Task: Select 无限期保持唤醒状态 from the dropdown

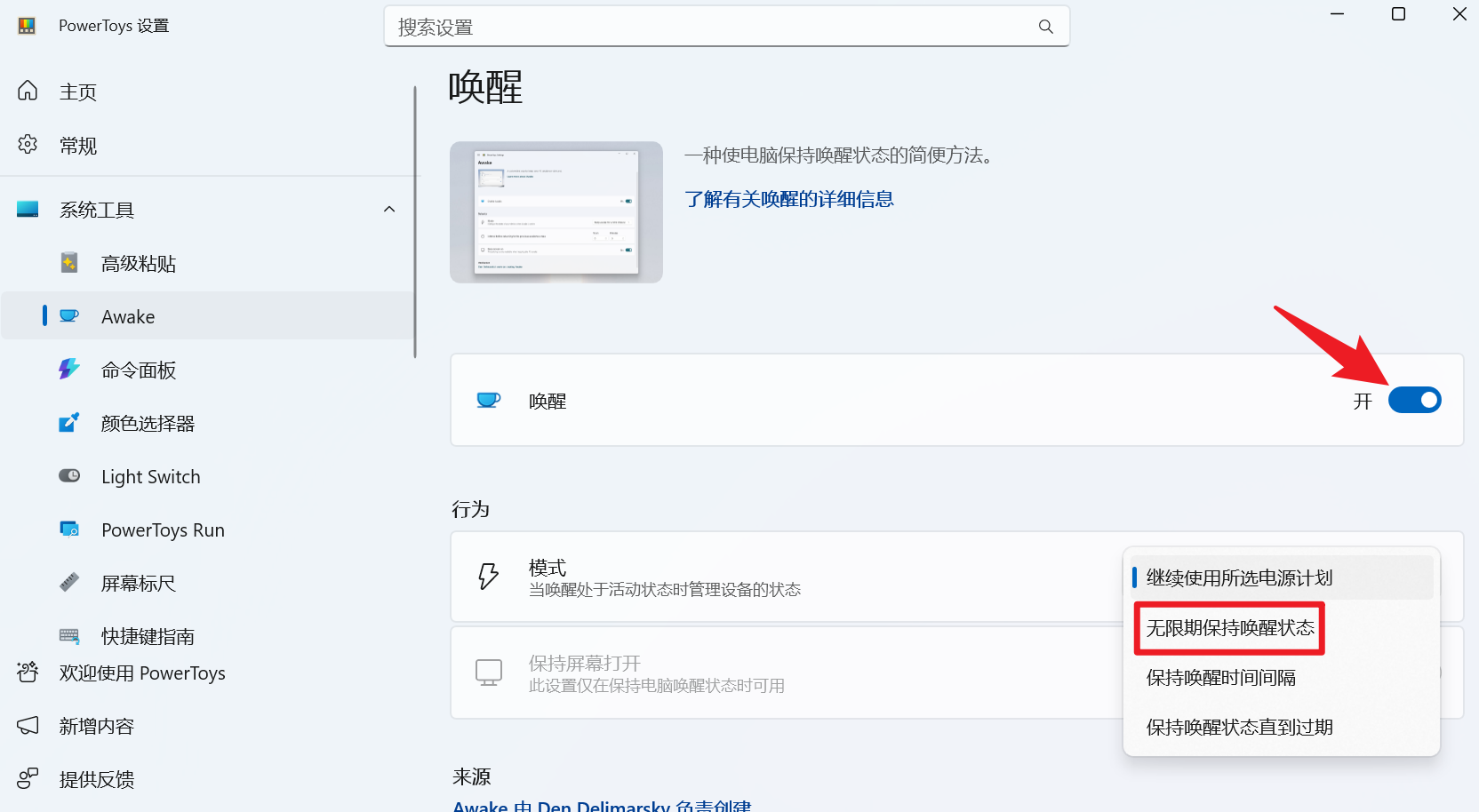Action: click(1229, 627)
